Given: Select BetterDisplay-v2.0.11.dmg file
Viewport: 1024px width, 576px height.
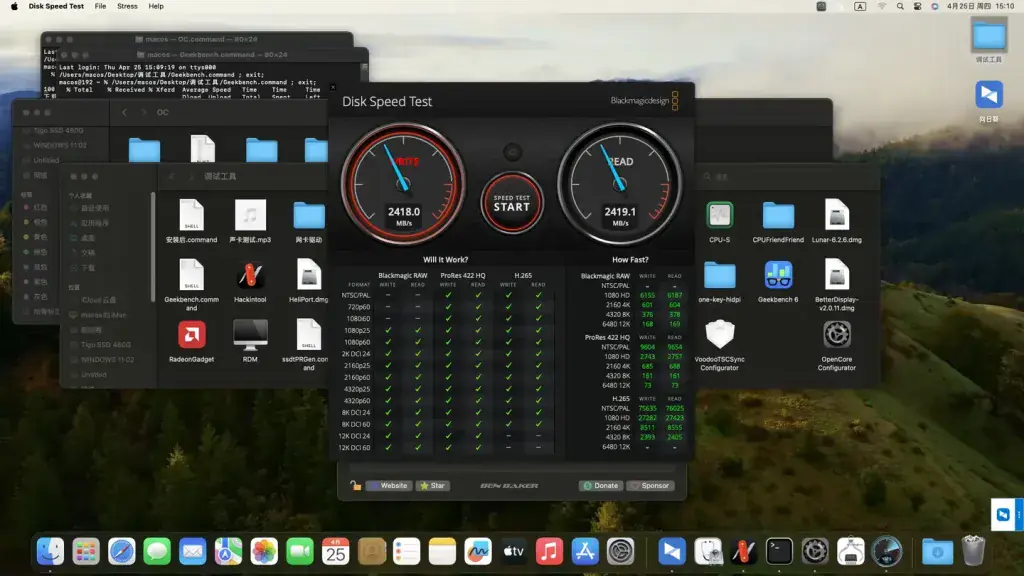Looking at the screenshot, I should (x=837, y=285).
